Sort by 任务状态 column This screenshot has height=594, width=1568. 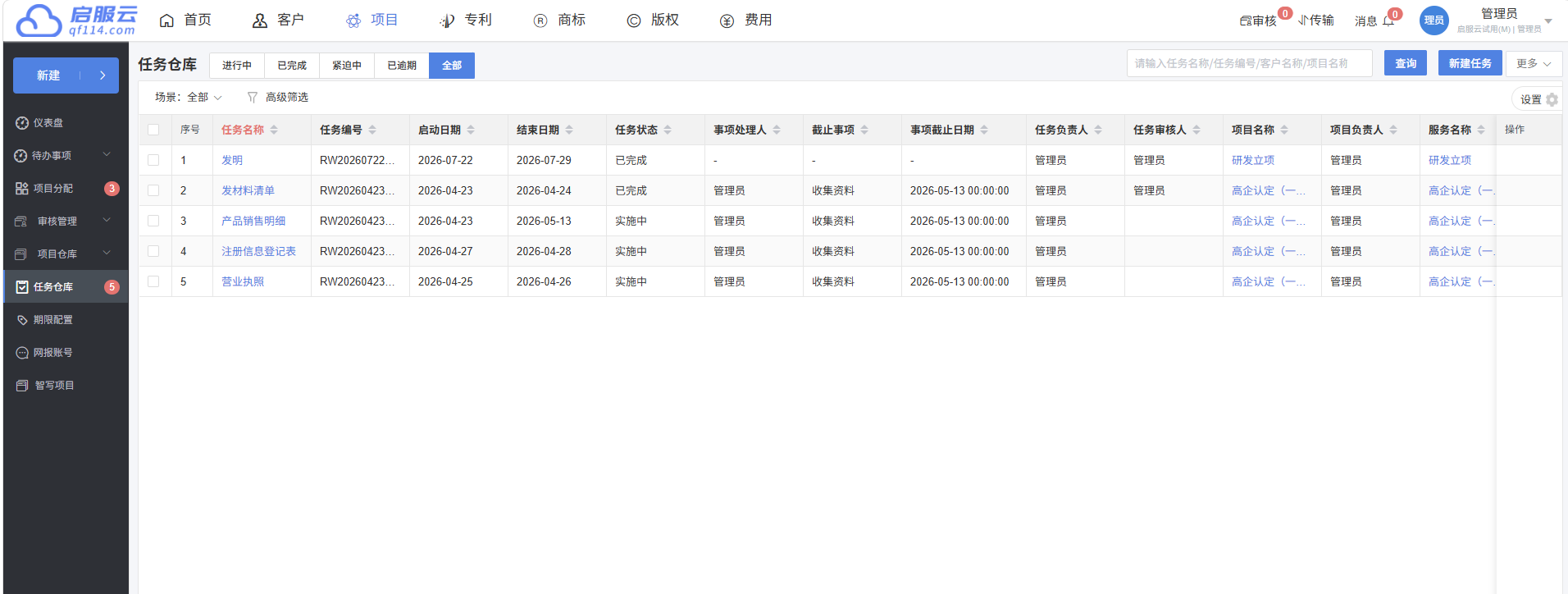click(x=668, y=130)
